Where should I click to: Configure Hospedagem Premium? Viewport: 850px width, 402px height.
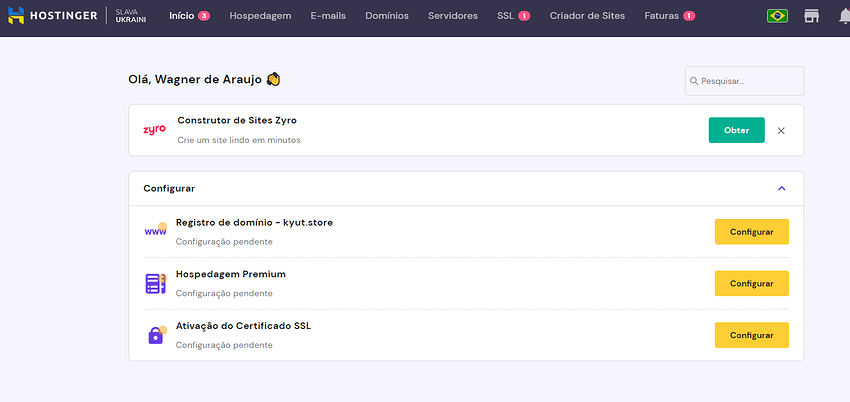[x=751, y=283]
